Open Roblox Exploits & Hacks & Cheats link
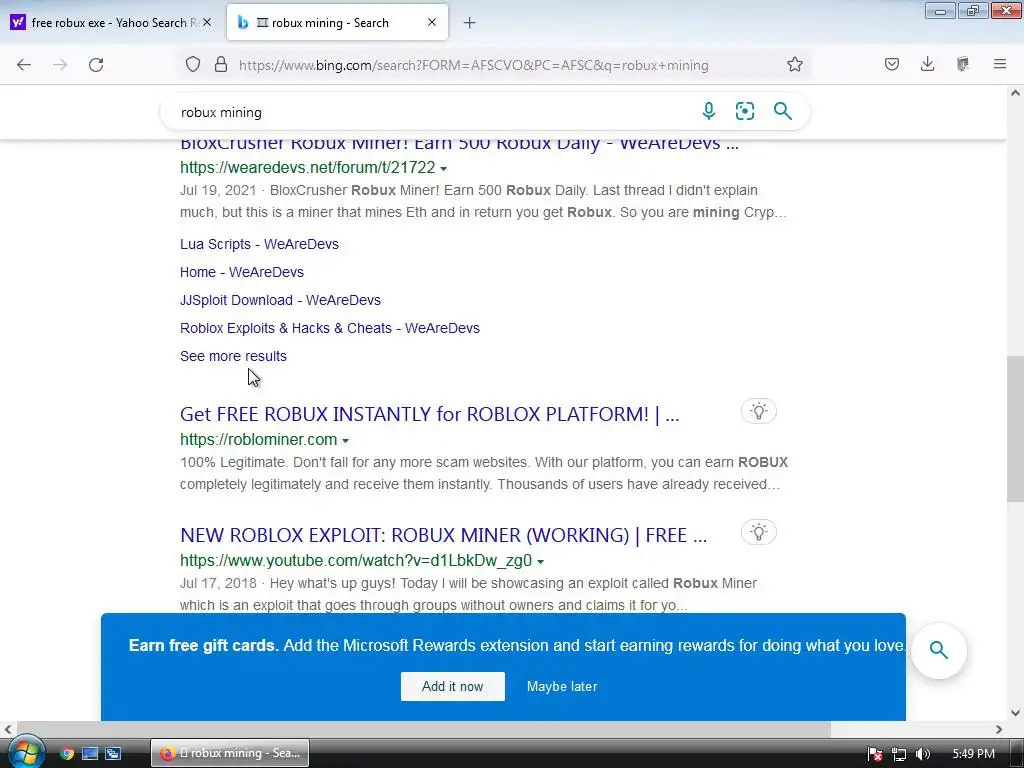 tap(330, 328)
